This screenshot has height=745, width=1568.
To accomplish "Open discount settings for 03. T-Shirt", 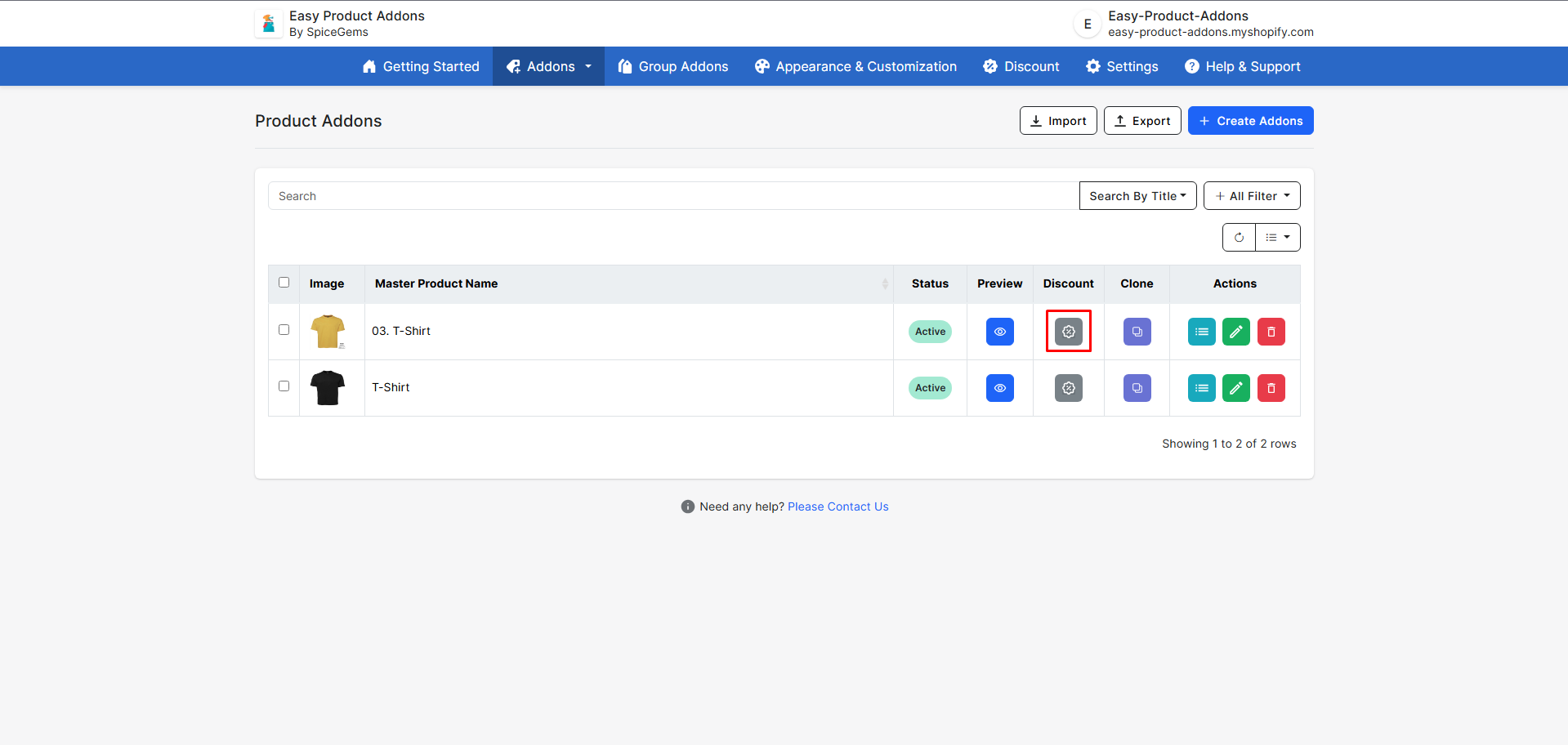I will click(x=1068, y=332).
